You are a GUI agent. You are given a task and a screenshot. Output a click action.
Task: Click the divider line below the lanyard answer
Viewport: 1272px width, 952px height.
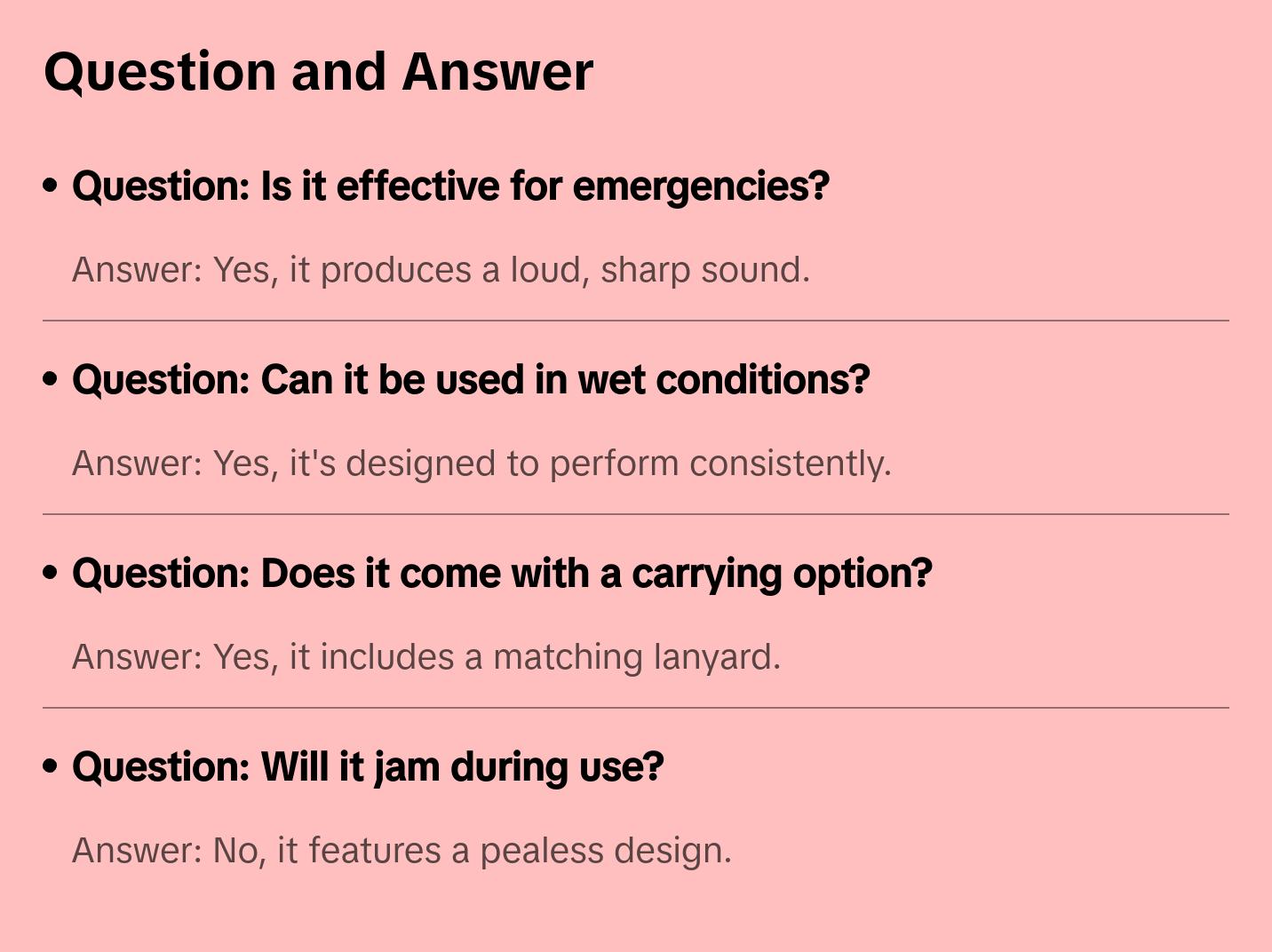tap(636, 708)
